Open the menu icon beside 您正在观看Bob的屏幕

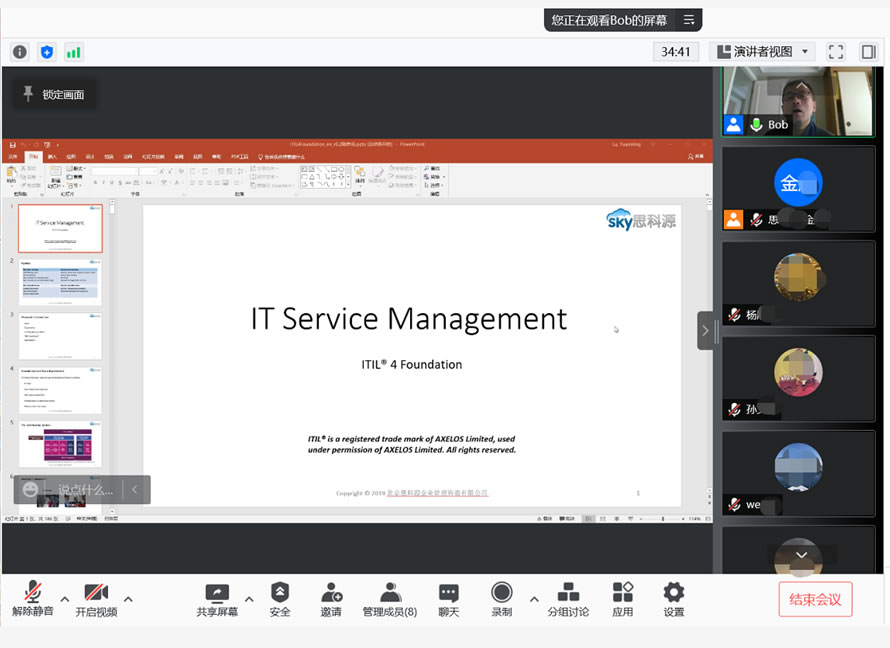pos(689,20)
